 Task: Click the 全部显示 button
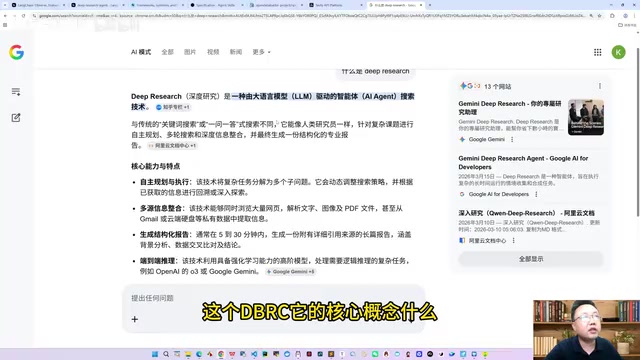point(531,259)
